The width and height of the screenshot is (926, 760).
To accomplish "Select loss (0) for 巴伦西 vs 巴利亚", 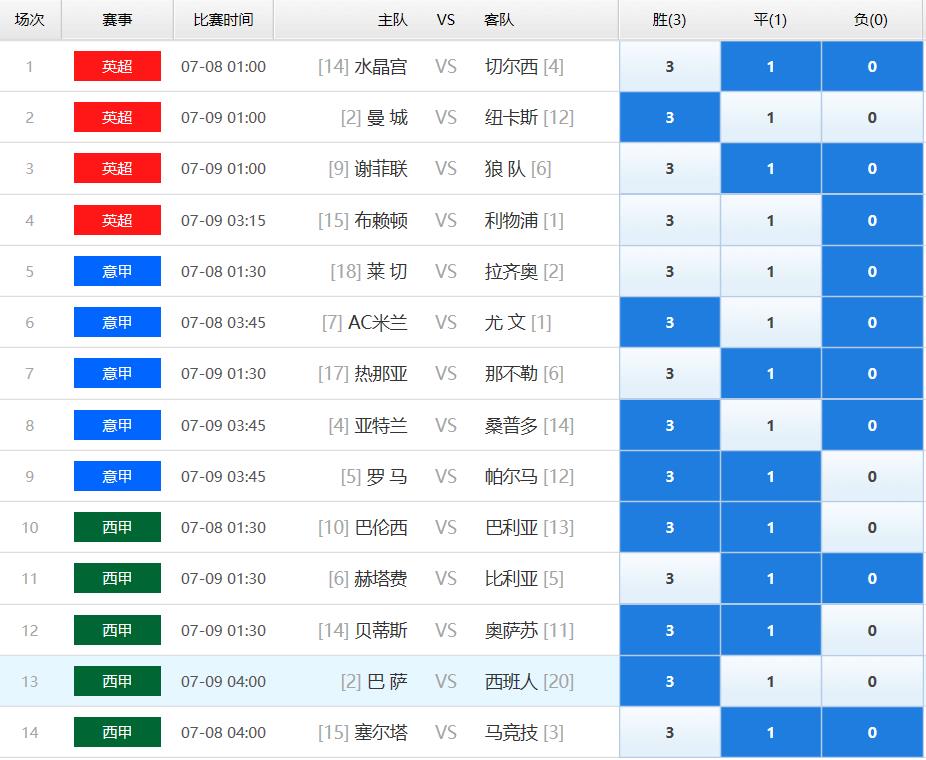I will [x=872, y=527].
